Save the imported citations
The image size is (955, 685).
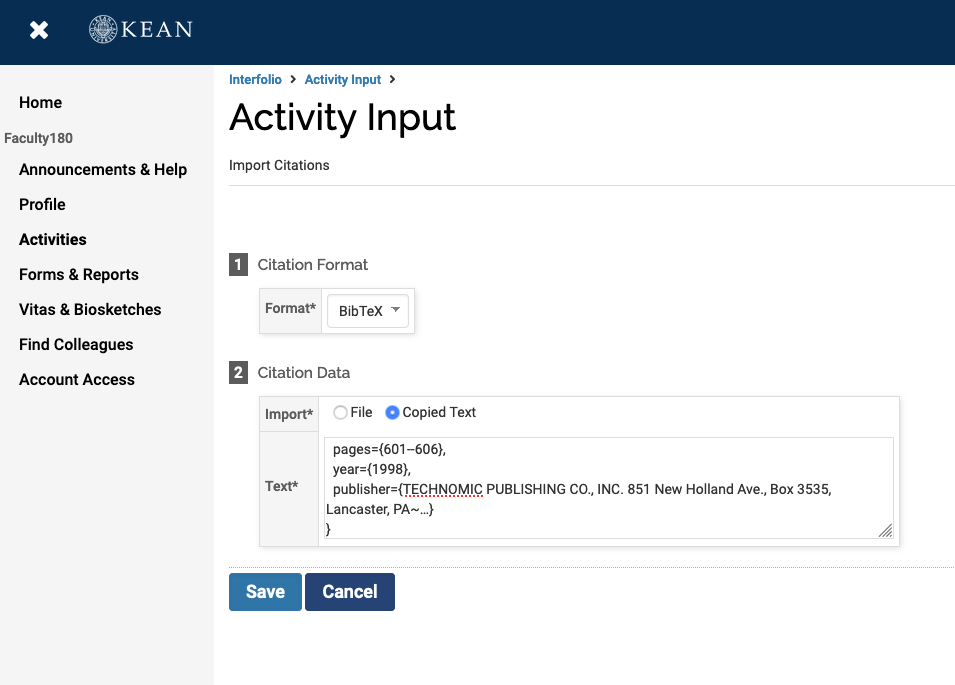point(266,592)
